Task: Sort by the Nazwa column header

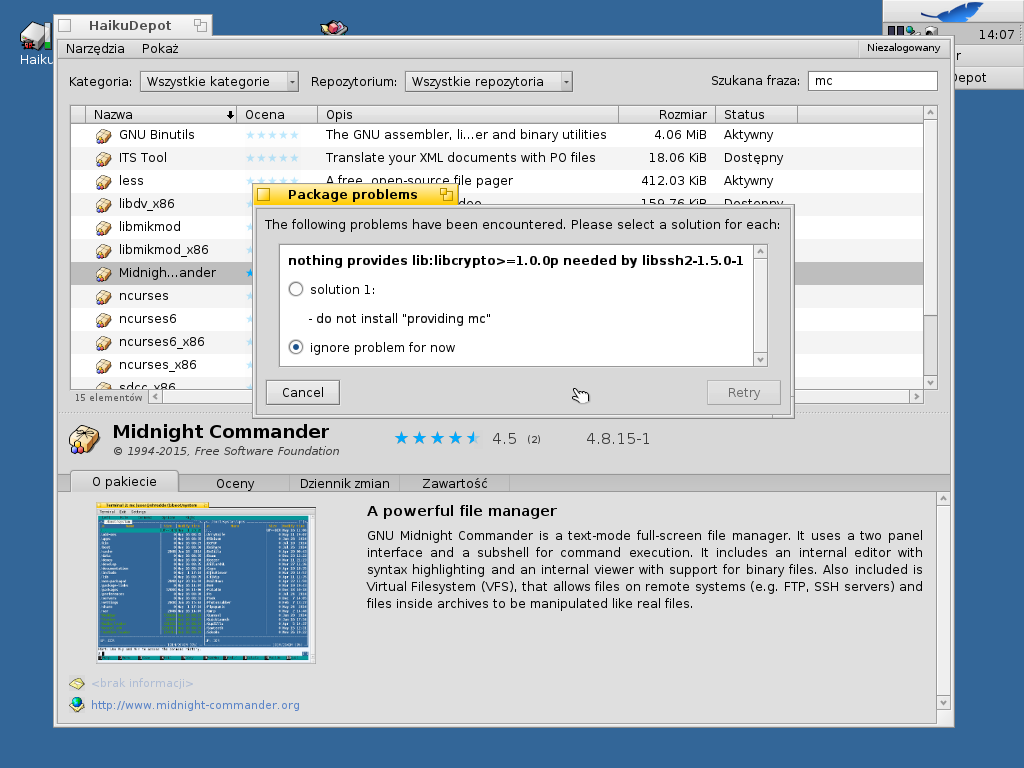Action: click(x=161, y=114)
